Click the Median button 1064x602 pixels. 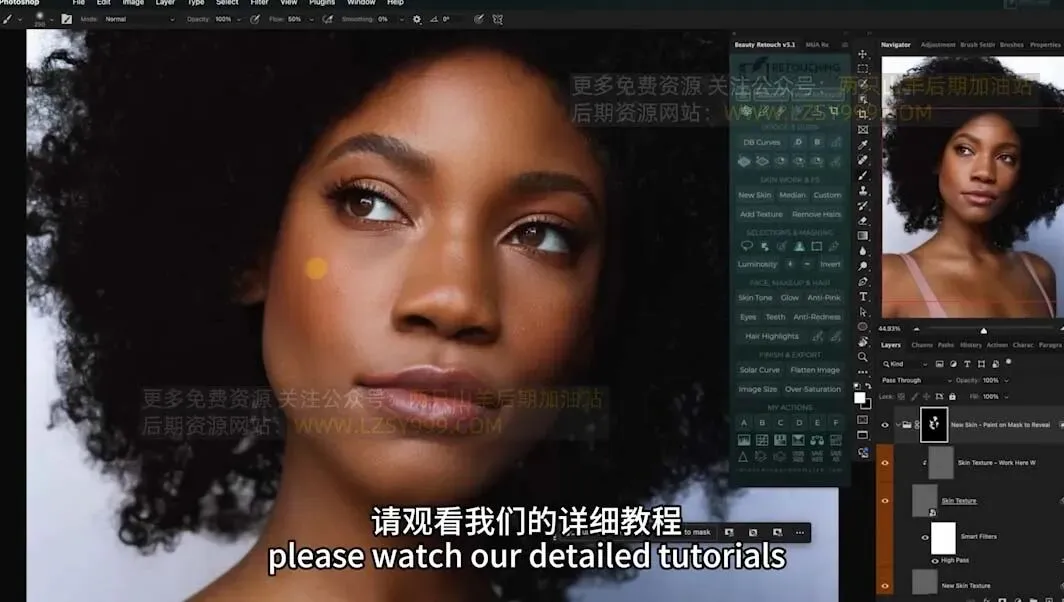pos(792,195)
